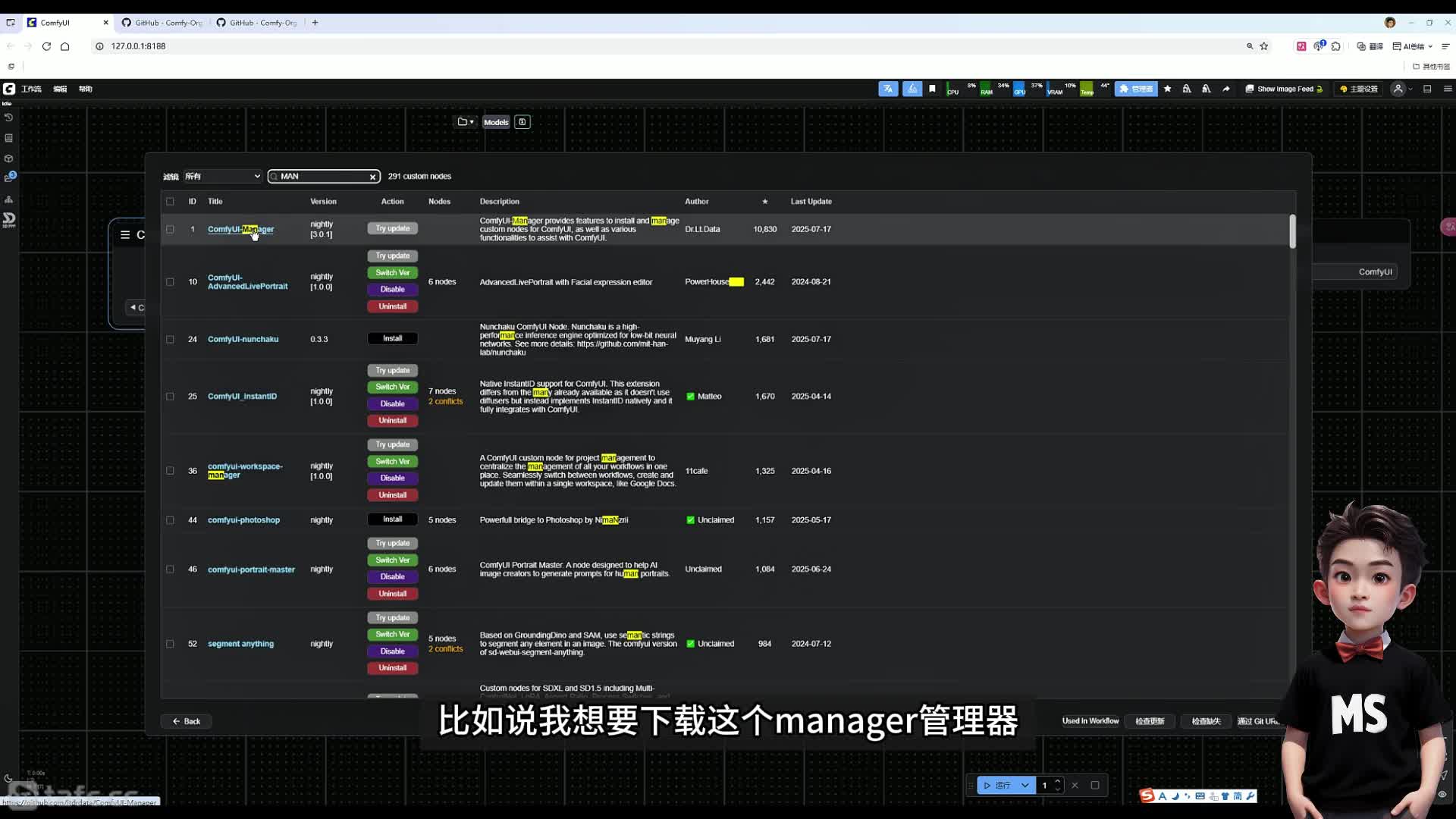Select the checkbox for ComfyUI_InstantID row
The width and height of the screenshot is (1456, 819).
pyautogui.click(x=170, y=397)
